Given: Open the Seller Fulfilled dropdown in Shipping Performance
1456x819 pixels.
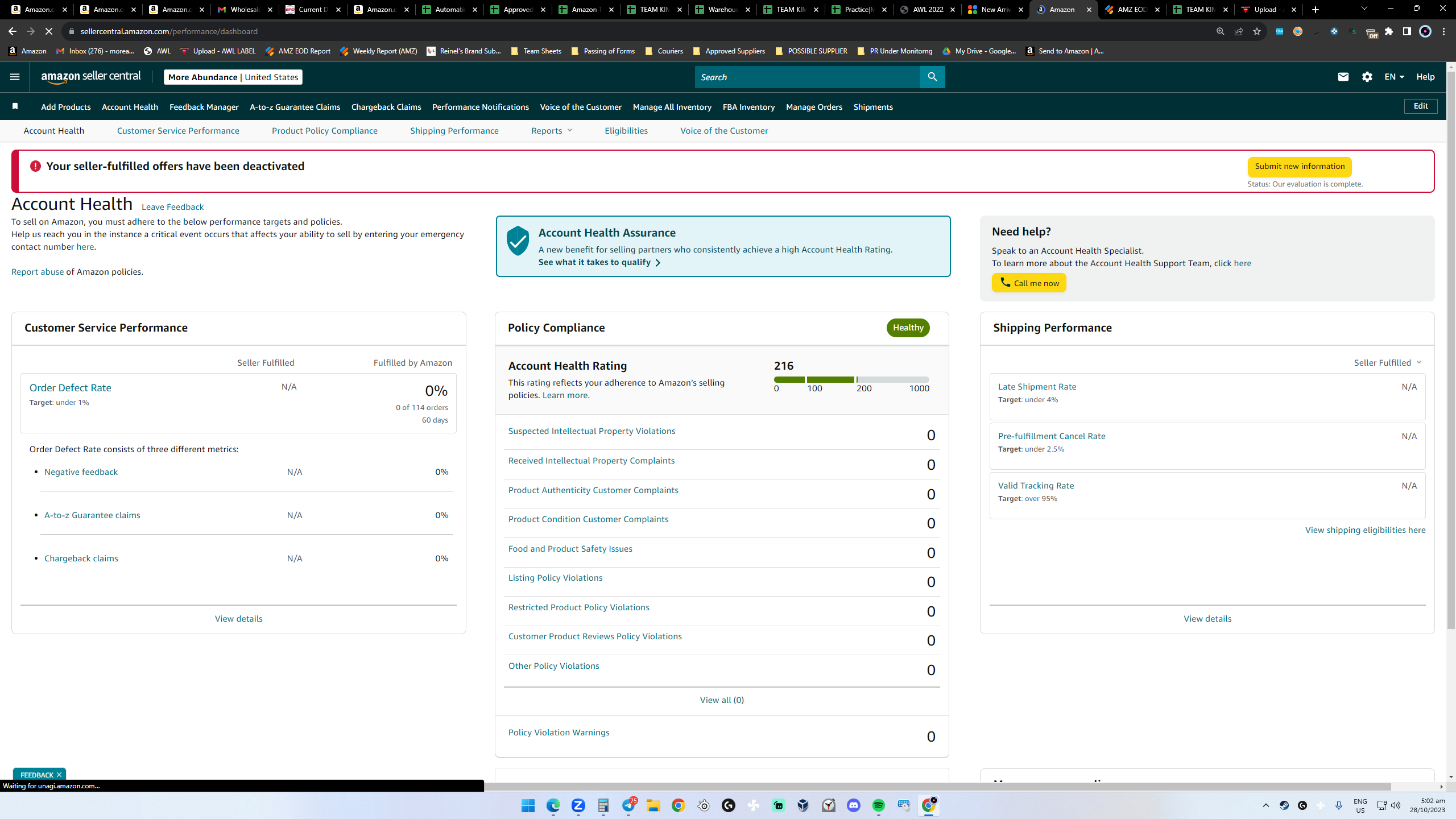Looking at the screenshot, I should pos(1388,362).
